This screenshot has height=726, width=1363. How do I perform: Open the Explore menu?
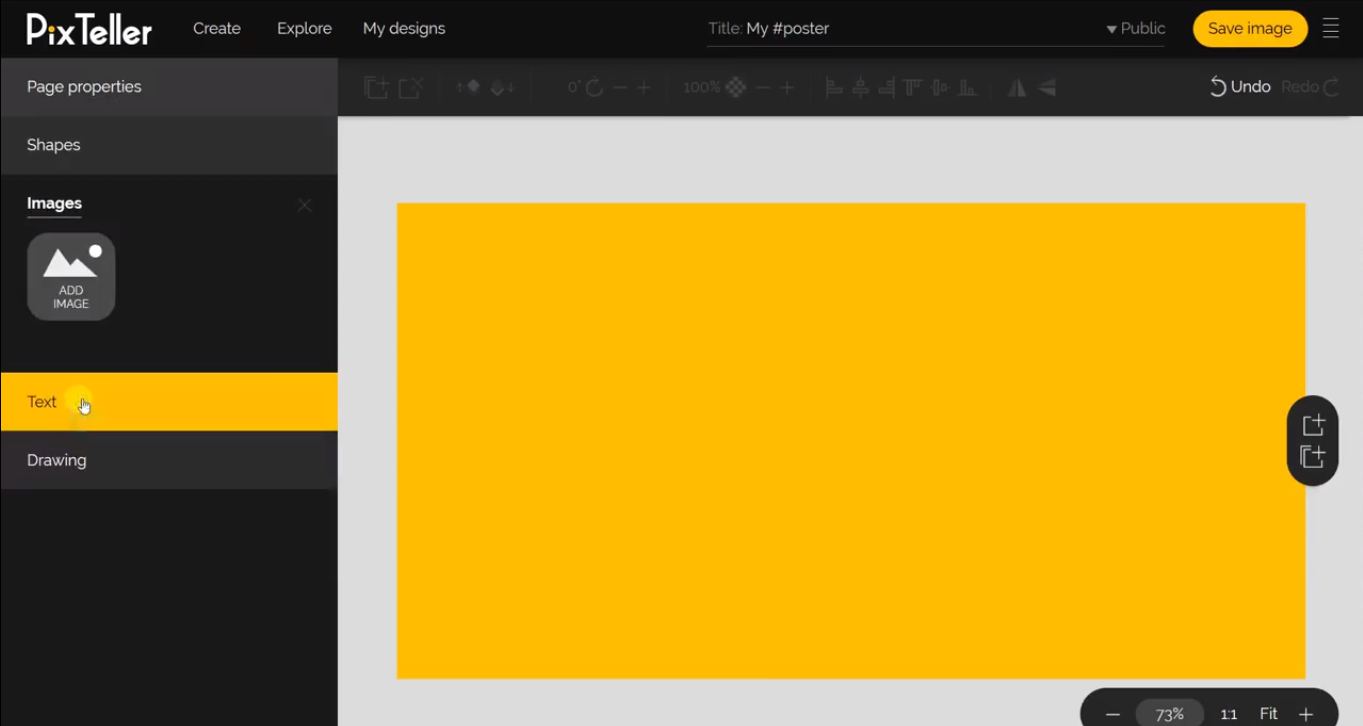[x=304, y=29]
